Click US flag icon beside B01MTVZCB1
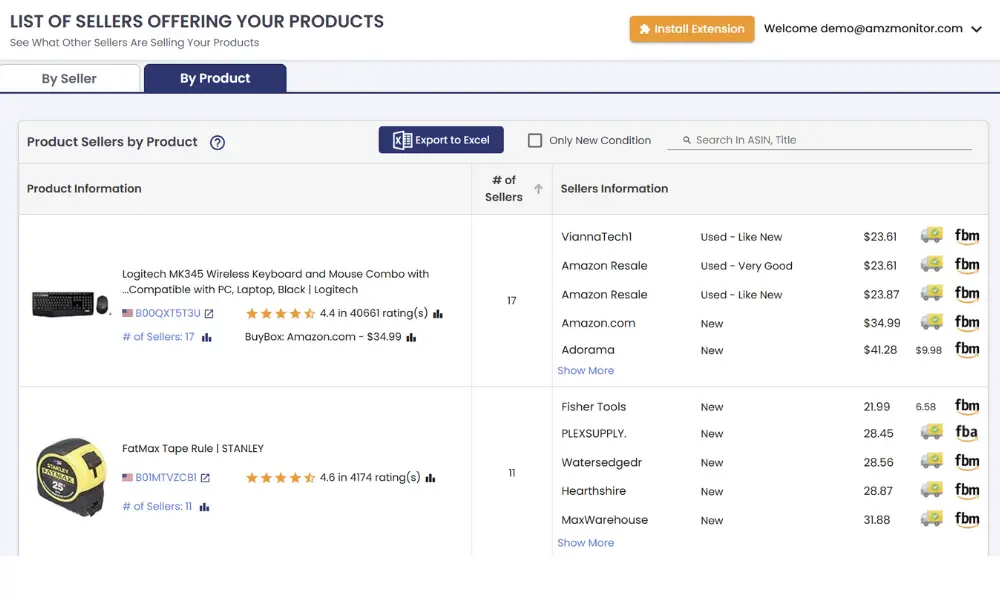The image size is (1000, 600). pyautogui.click(x=128, y=478)
